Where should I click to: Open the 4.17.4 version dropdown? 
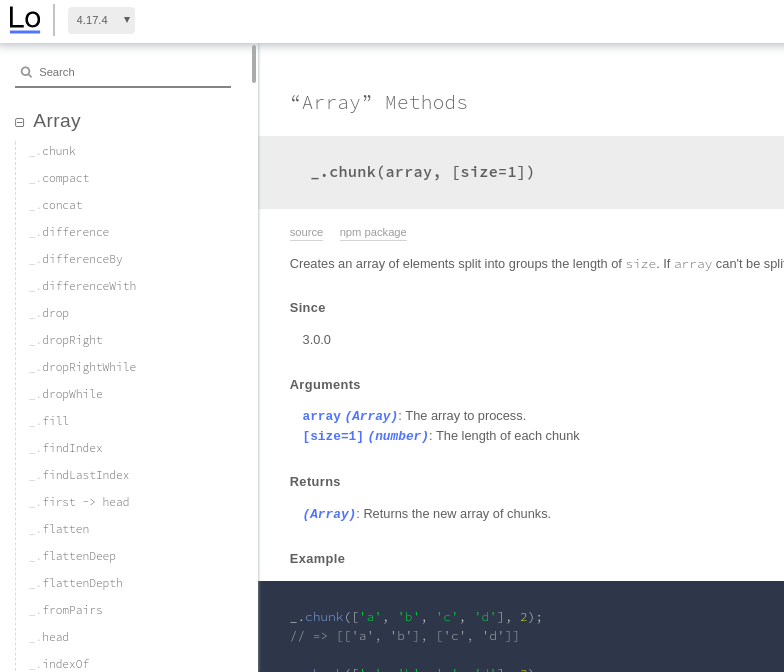click(102, 20)
